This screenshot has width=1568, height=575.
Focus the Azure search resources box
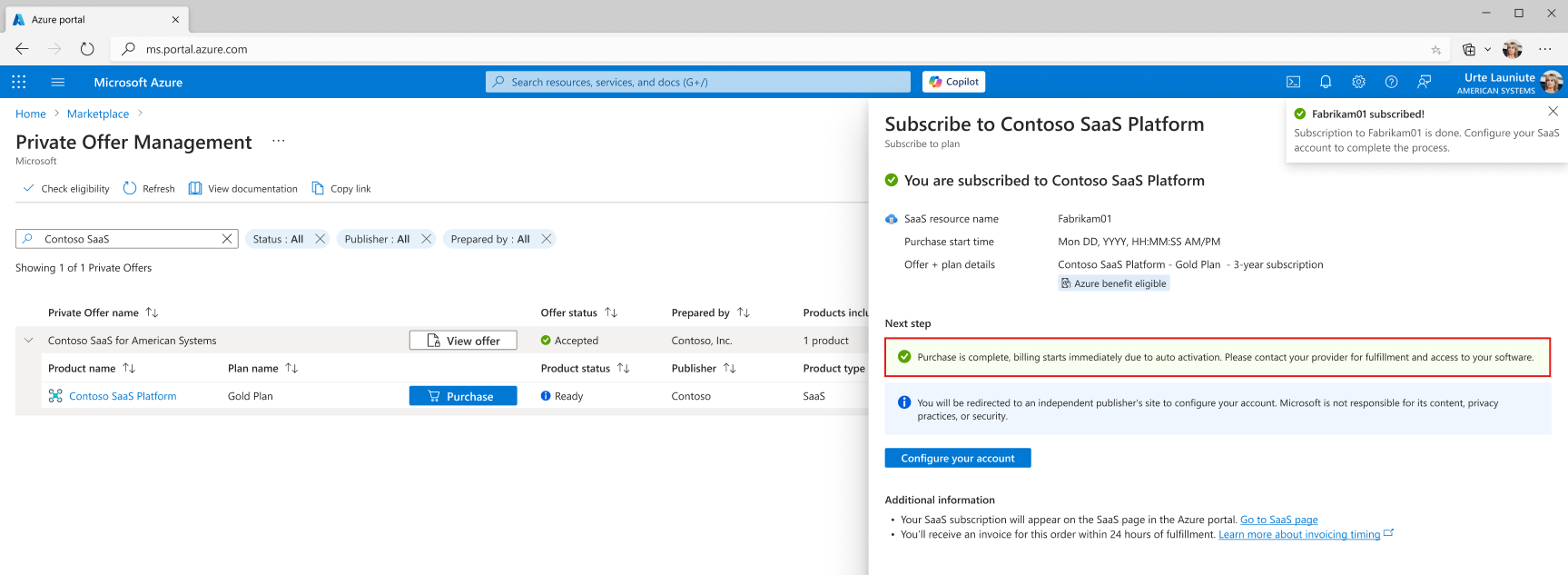click(x=698, y=82)
